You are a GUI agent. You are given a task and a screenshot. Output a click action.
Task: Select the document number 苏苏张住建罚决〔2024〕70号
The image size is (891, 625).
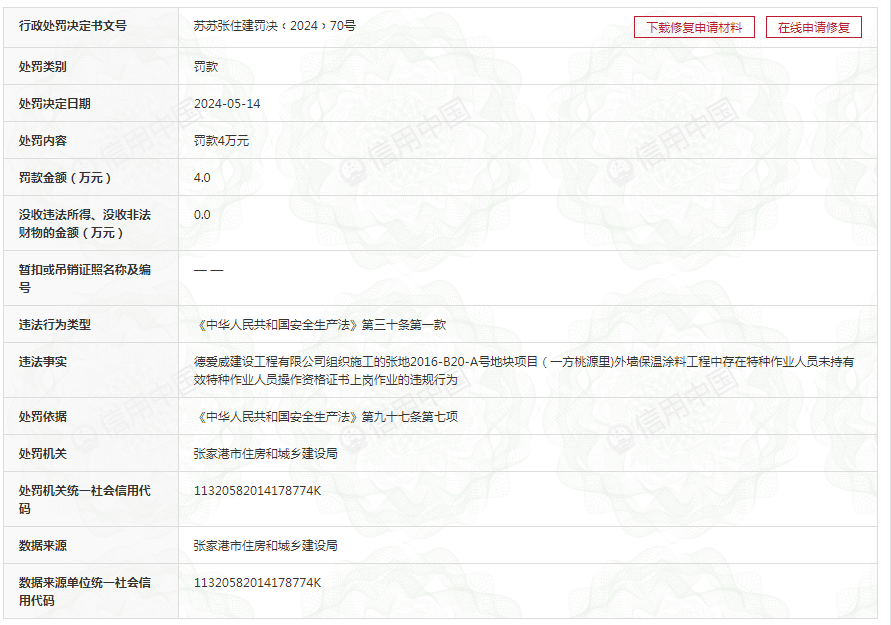(274, 26)
